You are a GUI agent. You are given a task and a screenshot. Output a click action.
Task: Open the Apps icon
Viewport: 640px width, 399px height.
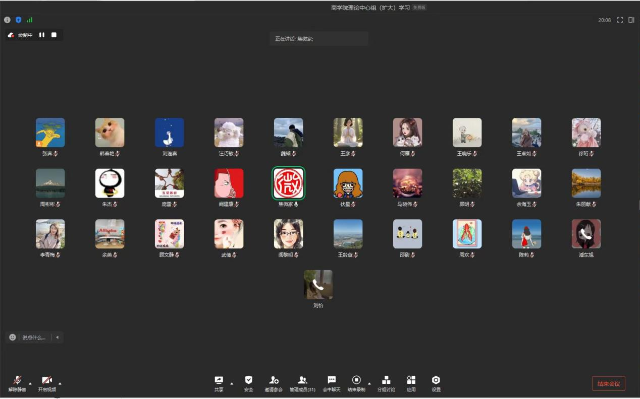pyautogui.click(x=411, y=383)
